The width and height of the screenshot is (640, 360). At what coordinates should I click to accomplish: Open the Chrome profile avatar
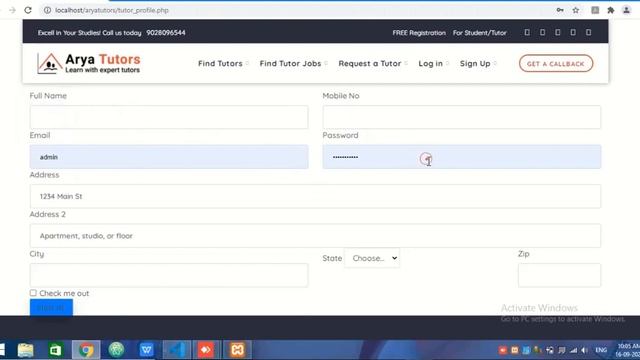(x=627, y=10)
